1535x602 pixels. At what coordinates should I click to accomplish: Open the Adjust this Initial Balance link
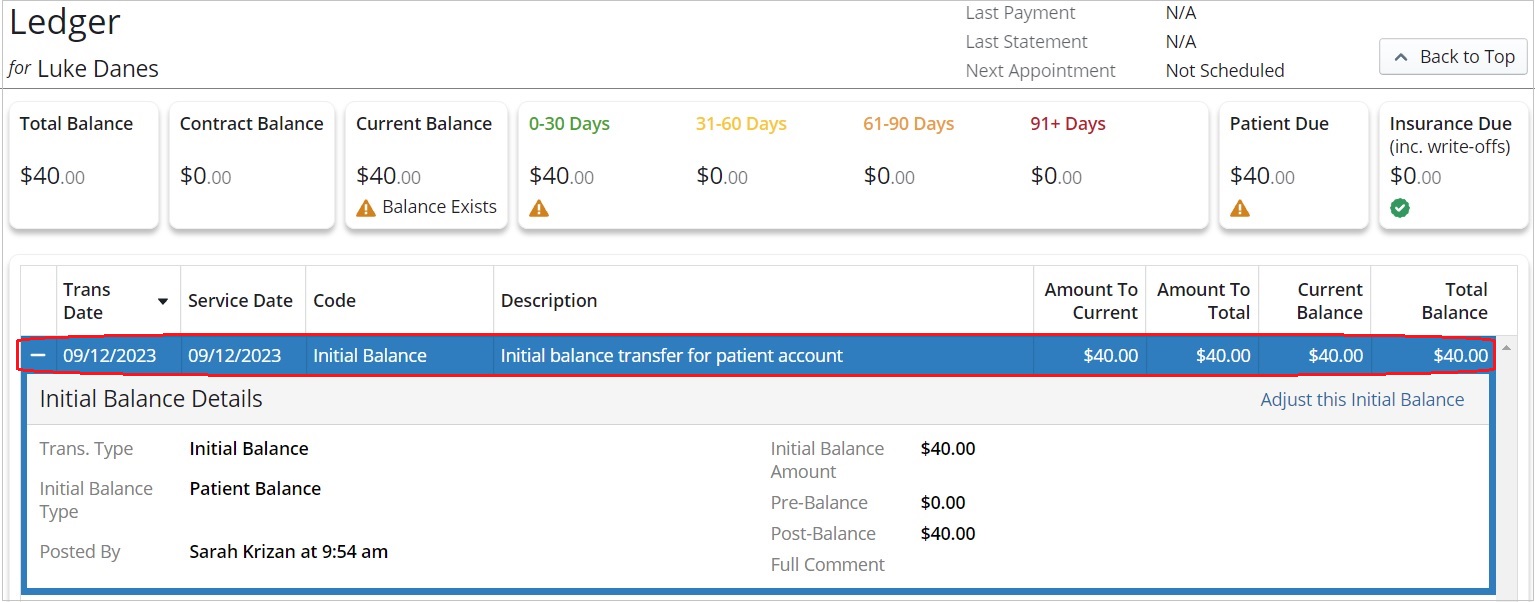[x=1362, y=400]
